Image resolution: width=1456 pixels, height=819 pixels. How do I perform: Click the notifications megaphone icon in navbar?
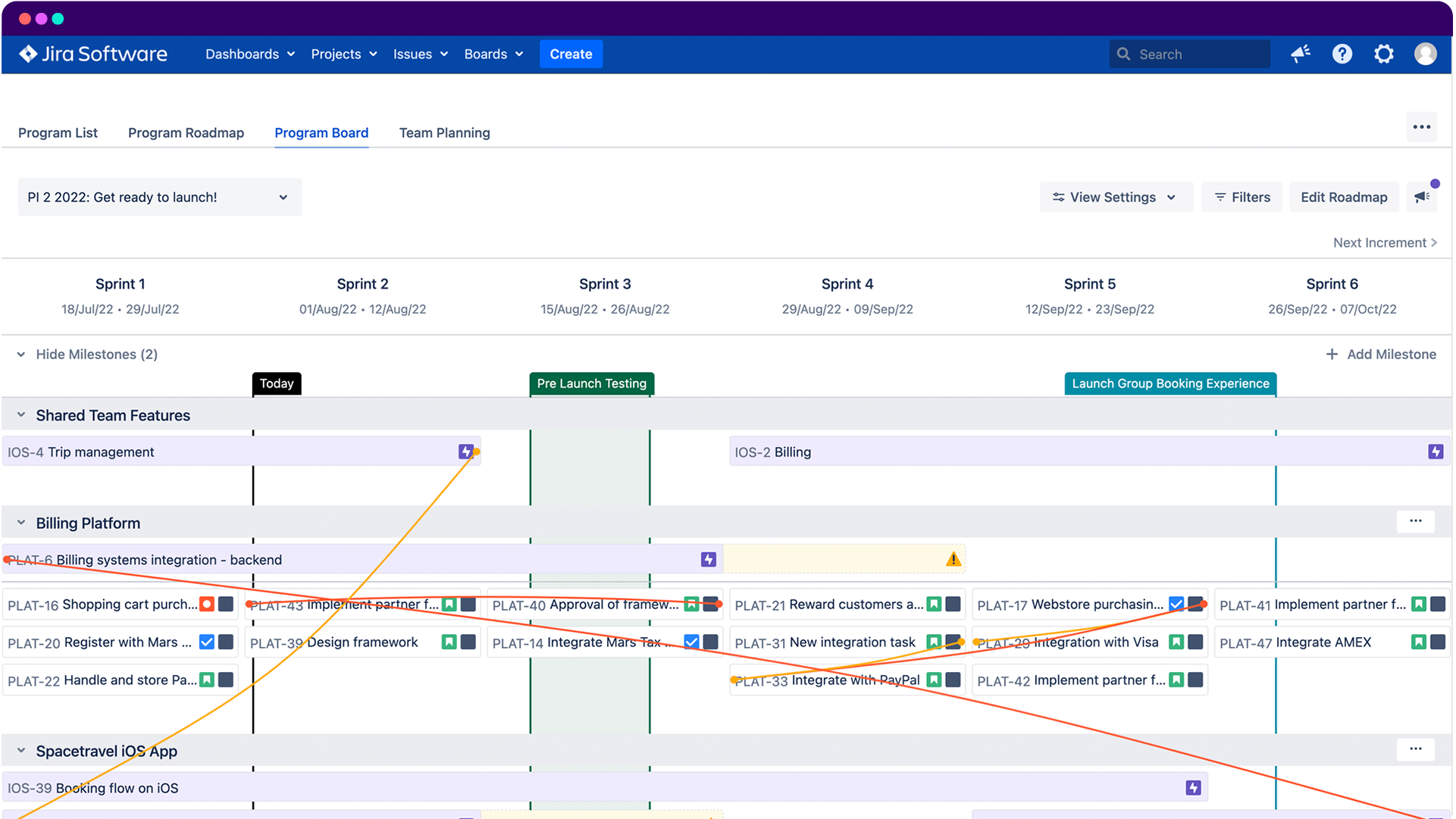1301,54
